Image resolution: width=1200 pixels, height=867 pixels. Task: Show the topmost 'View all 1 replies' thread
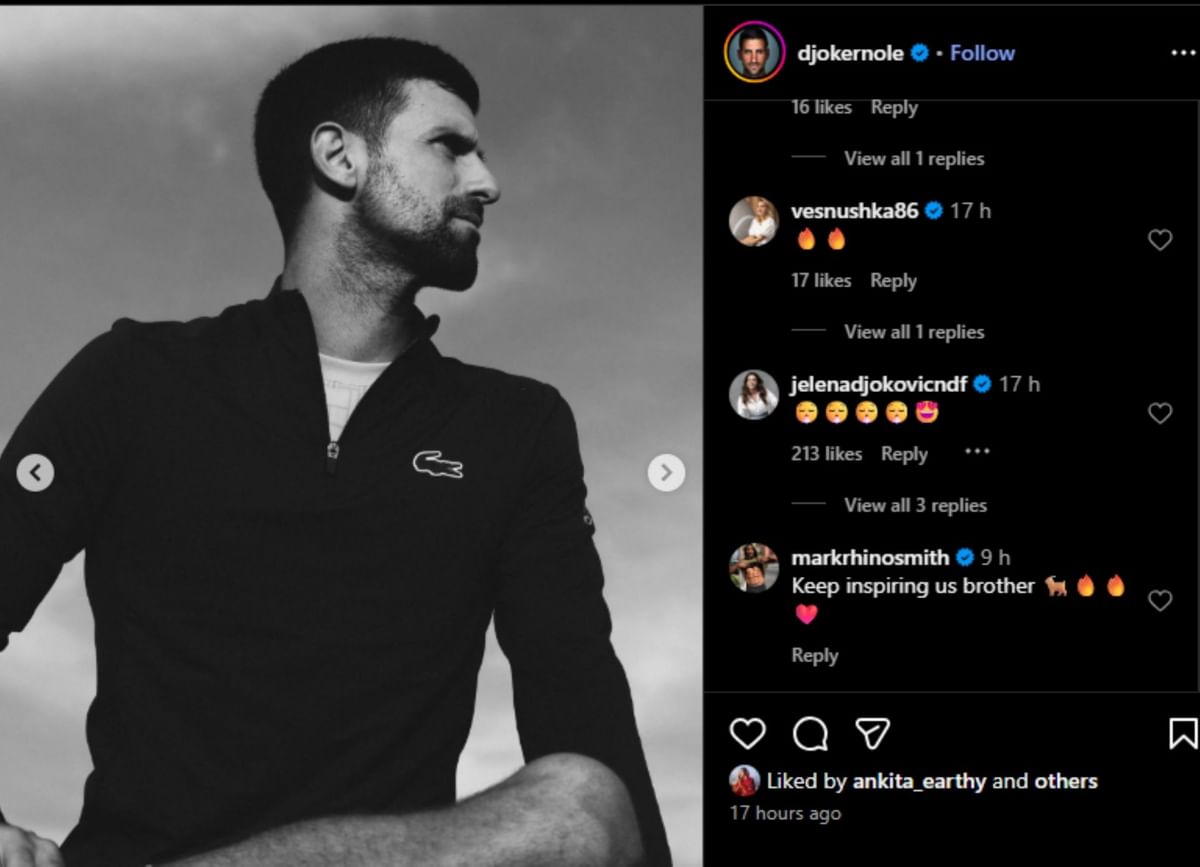(915, 158)
